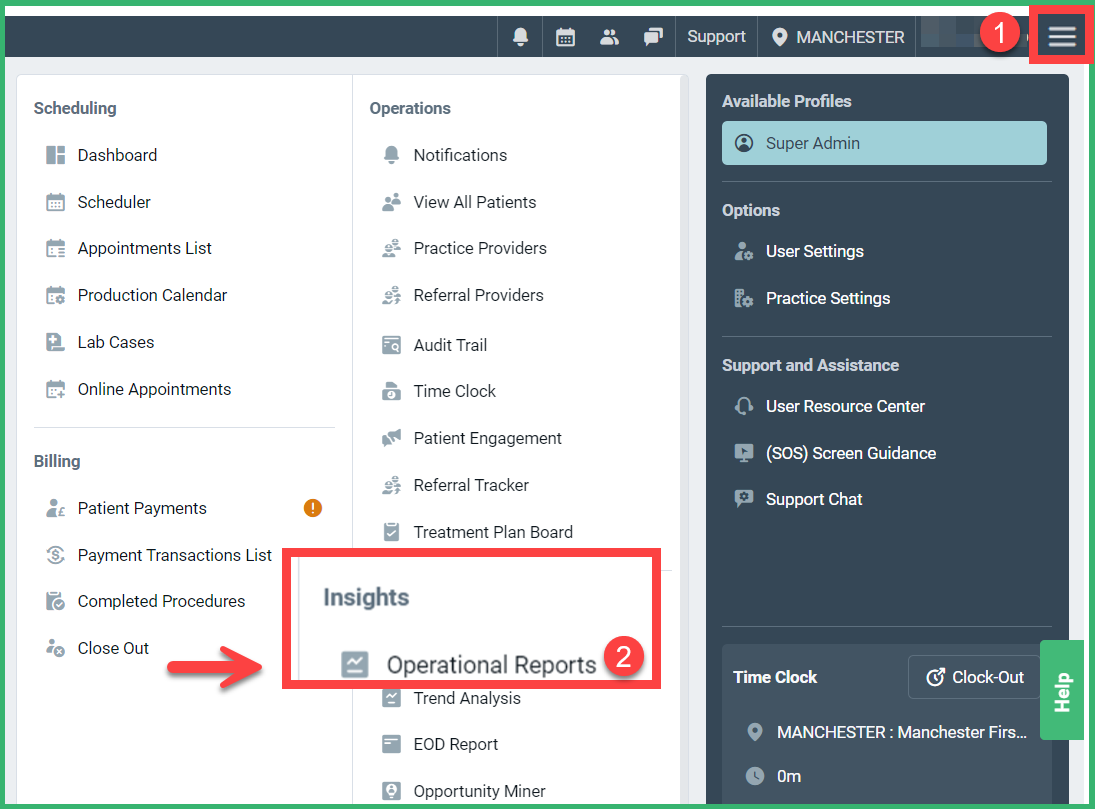
Task: Click the Patient Engagement megaphone icon
Action: 392,438
